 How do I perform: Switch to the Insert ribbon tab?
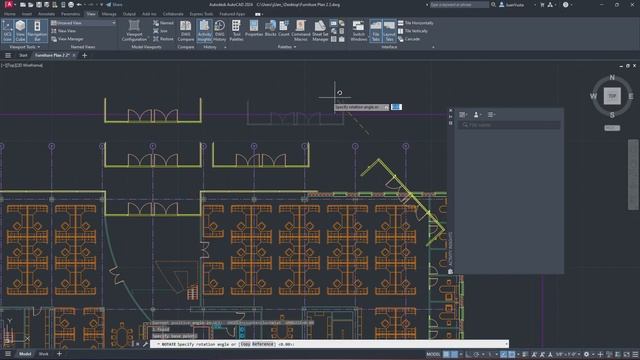point(27,14)
